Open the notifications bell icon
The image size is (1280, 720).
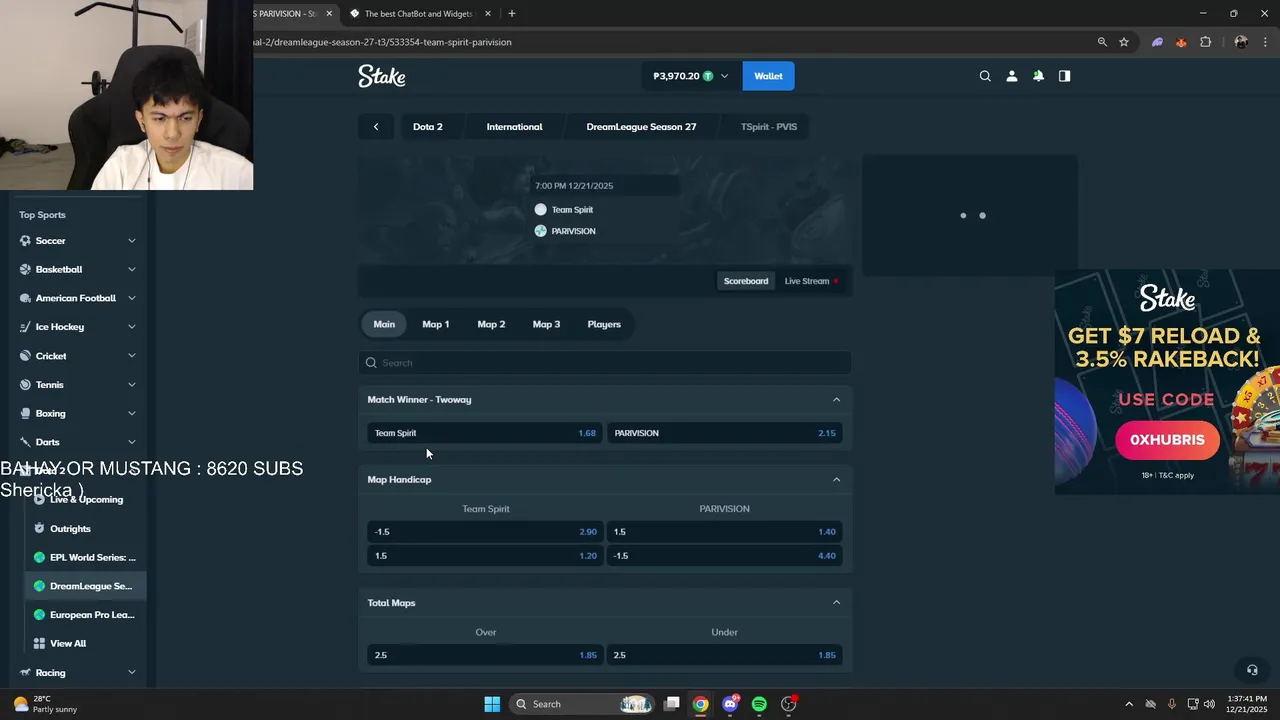pyautogui.click(x=1038, y=76)
